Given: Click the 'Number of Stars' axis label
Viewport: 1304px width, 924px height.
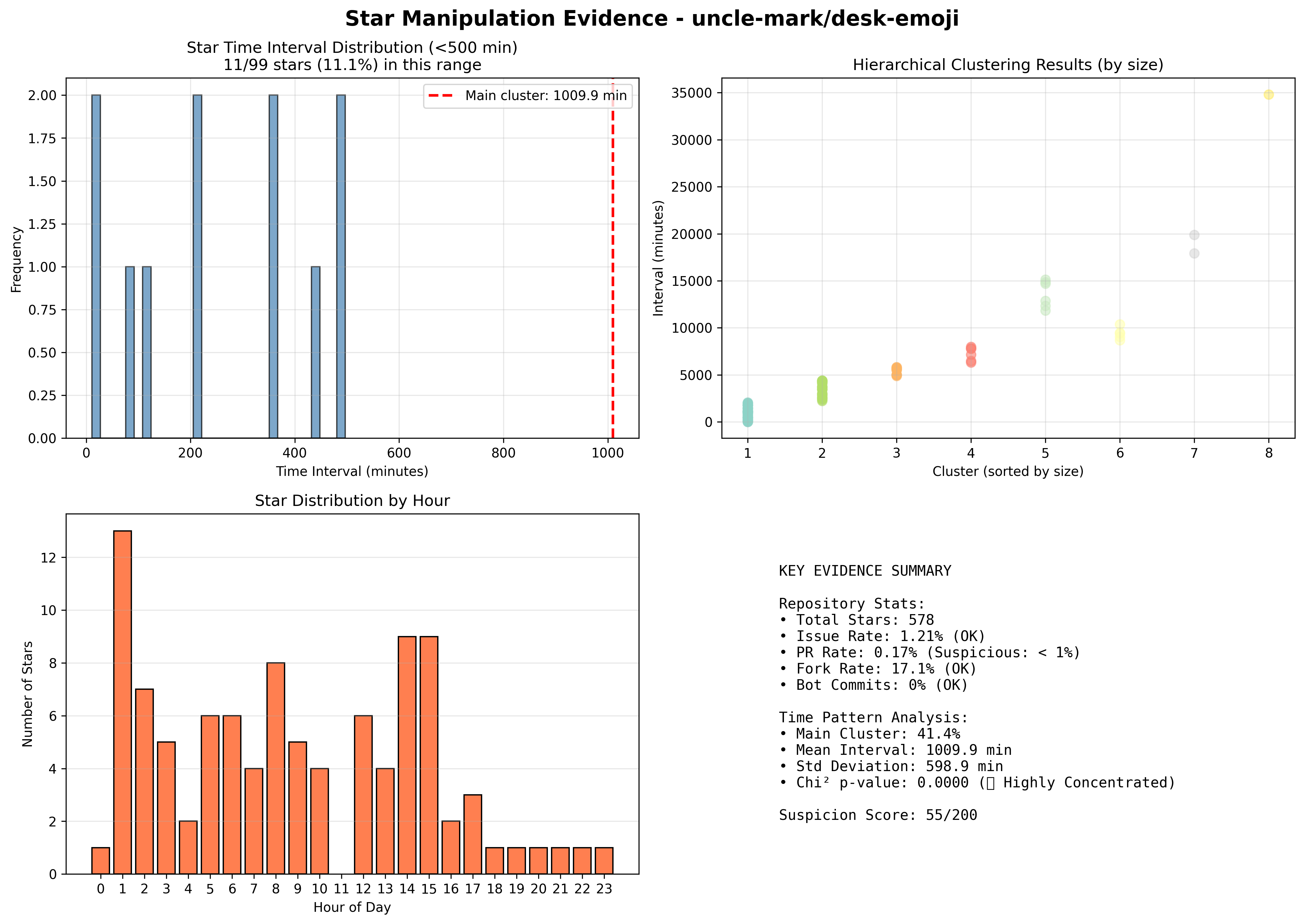Looking at the screenshot, I should pos(27,694).
